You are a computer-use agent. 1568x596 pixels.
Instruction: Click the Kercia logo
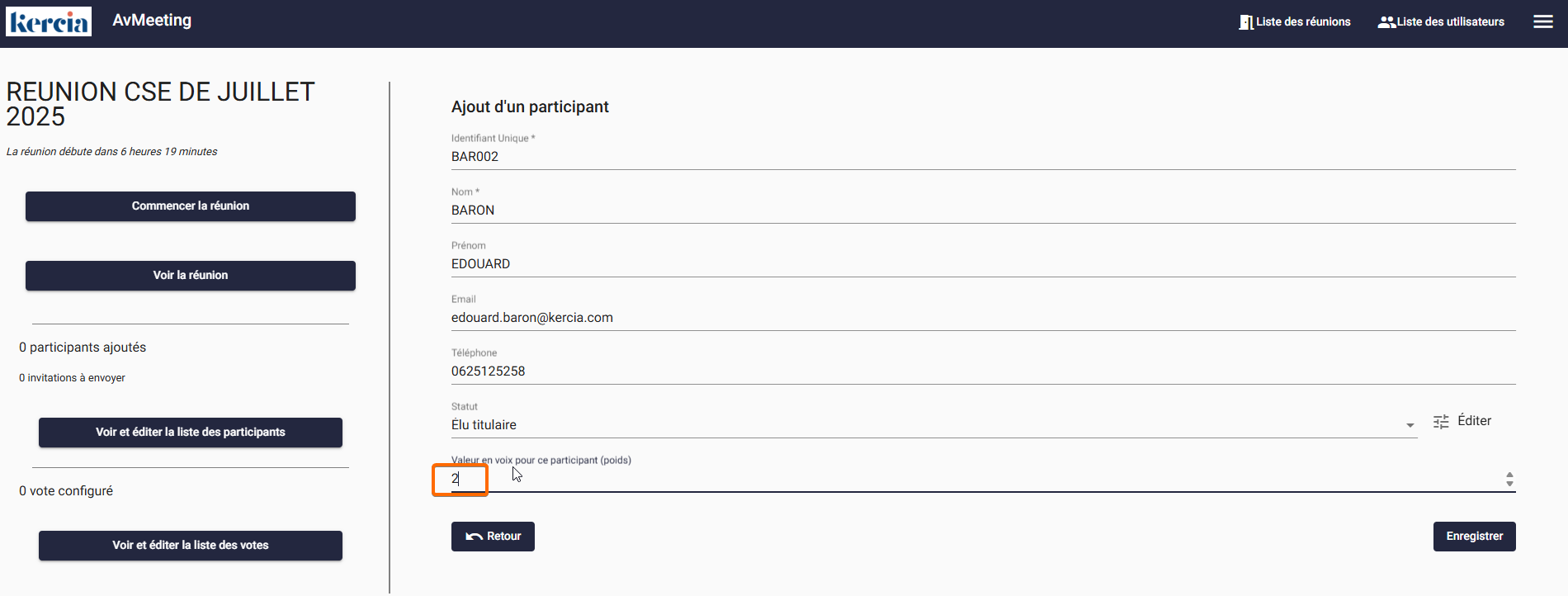[49, 21]
